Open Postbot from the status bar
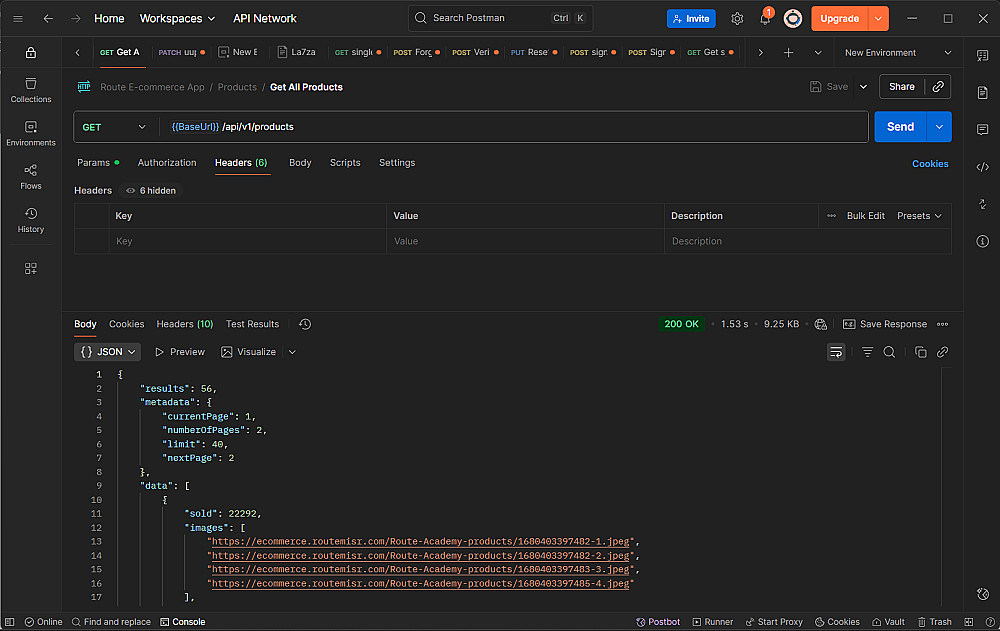Image resolution: width=1000 pixels, height=631 pixels. point(658,622)
